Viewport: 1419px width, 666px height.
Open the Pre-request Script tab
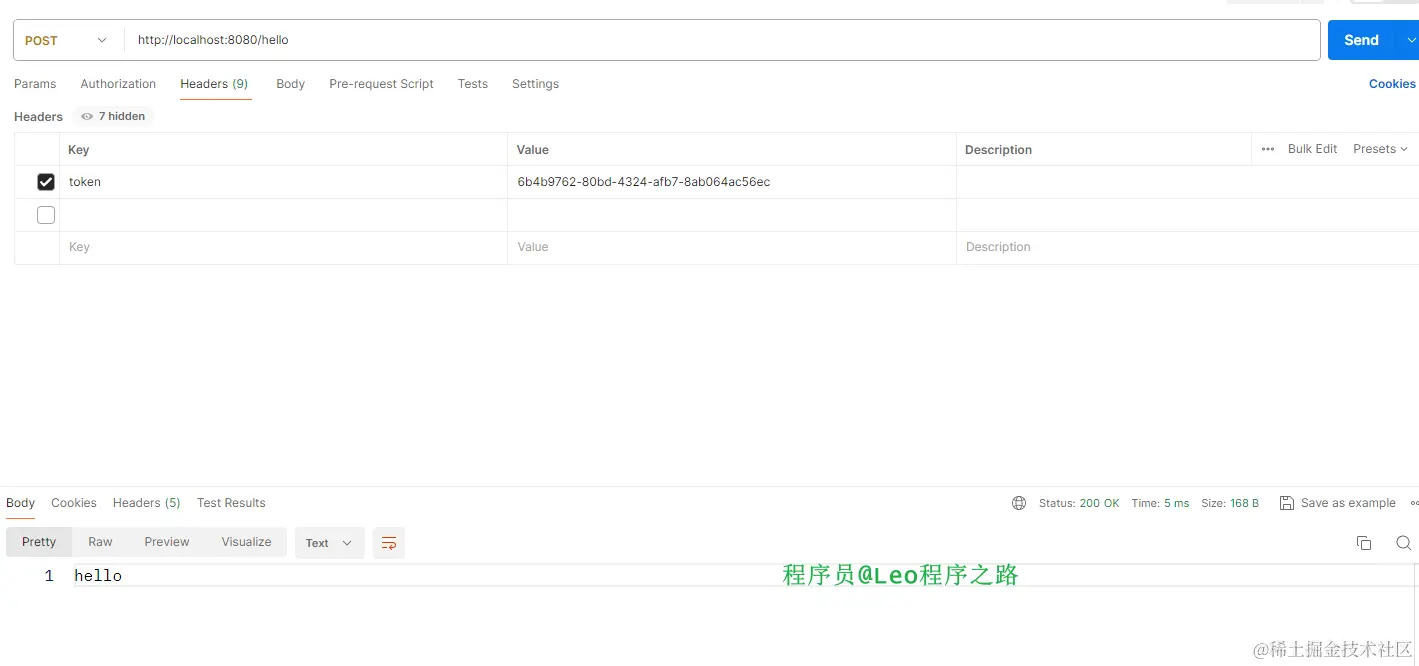tap(381, 84)
